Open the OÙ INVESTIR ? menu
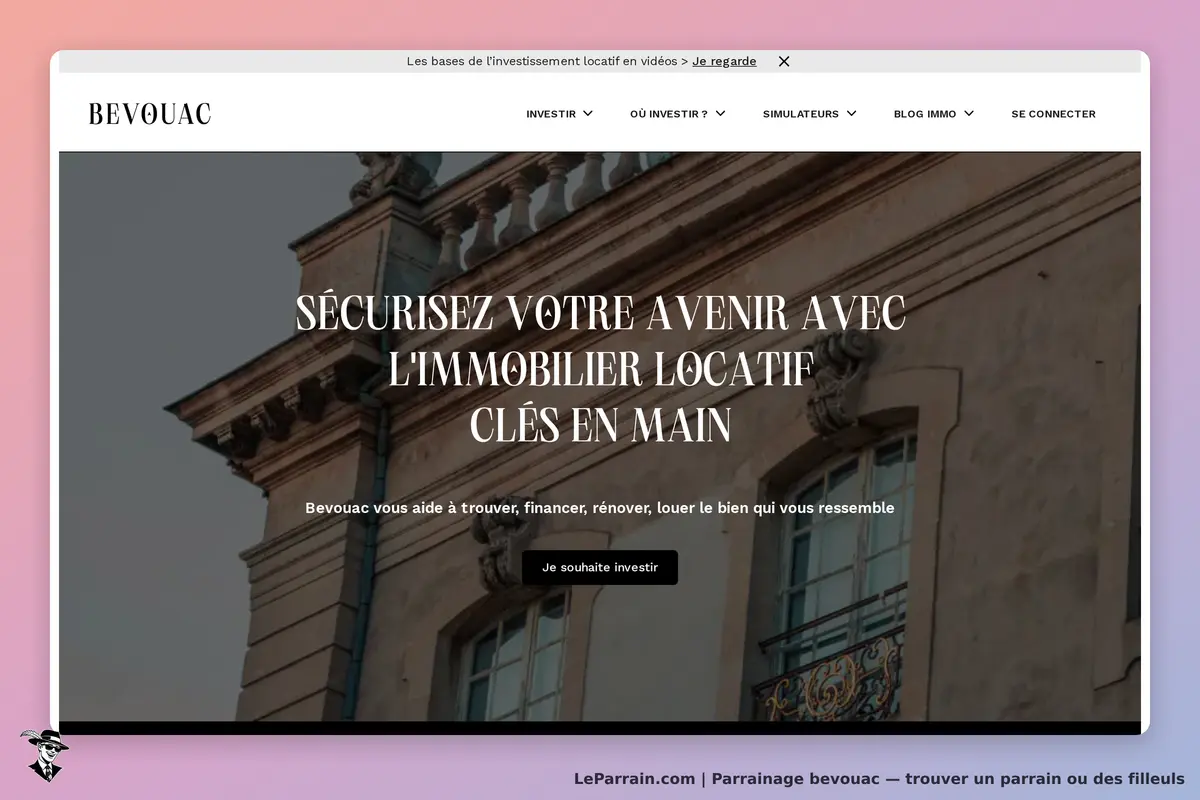Screen dimensions: 1200x800 [669, 114]
